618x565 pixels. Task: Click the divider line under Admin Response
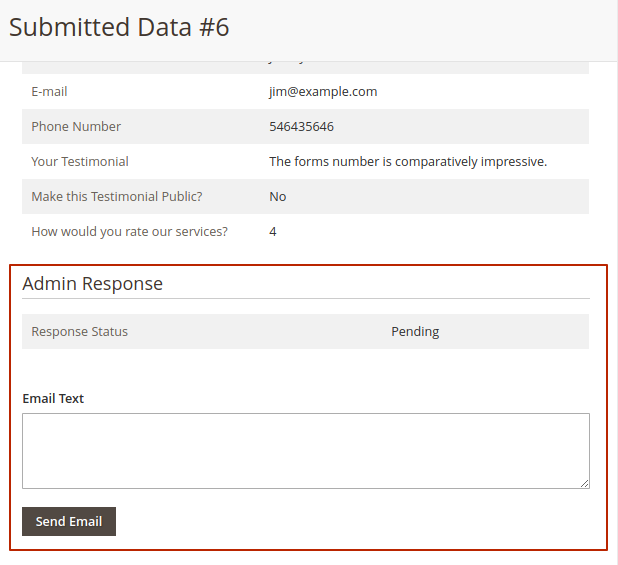305,298
